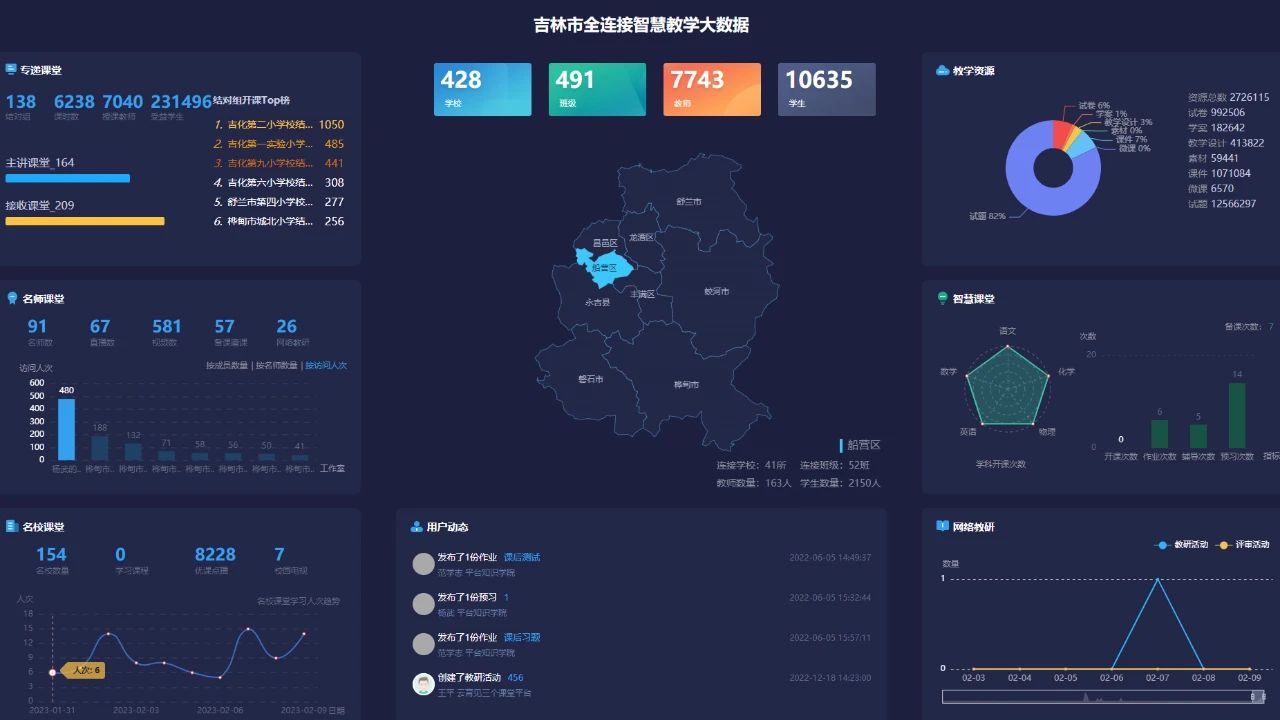Switch chart to 按成员数量
Viewport: 1280px width, 720px height.
(227, 366)
